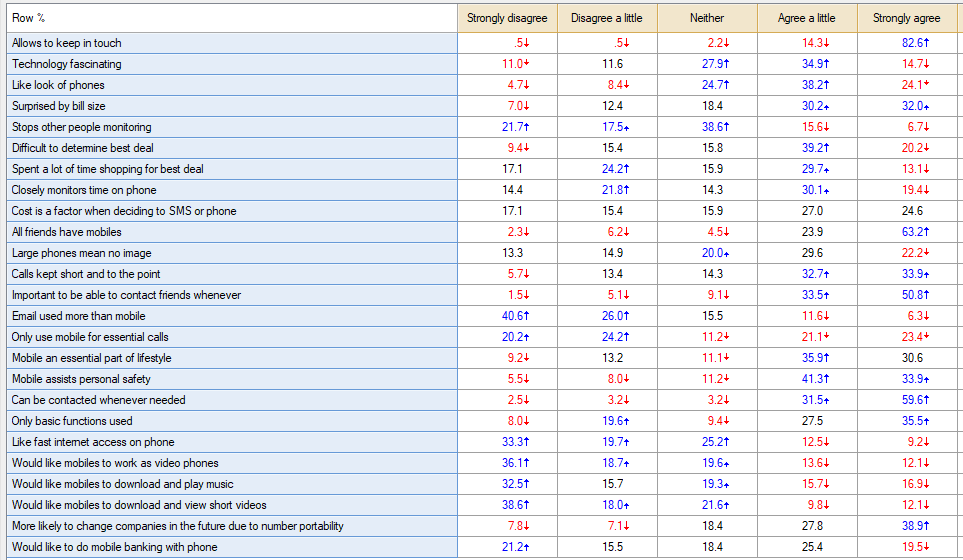
Task: Click the 9.8 cell for view short videos
Action: 808,505
